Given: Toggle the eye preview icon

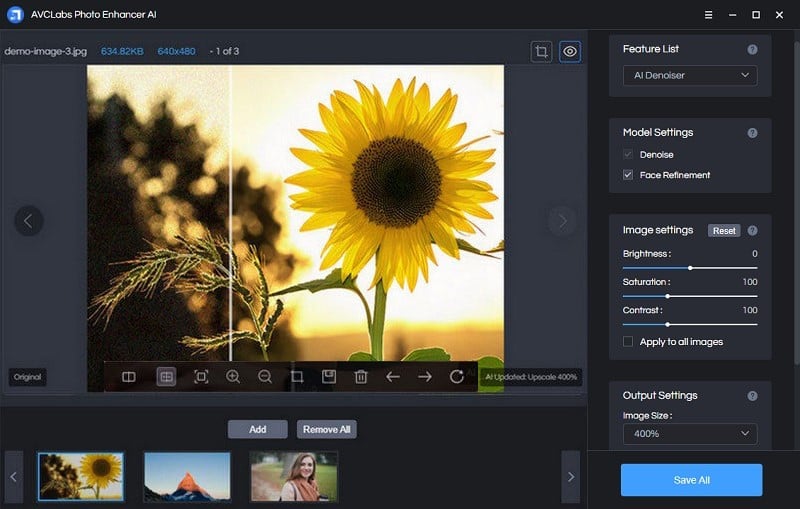Looking at the screenshot, I should tap(570, 52).
